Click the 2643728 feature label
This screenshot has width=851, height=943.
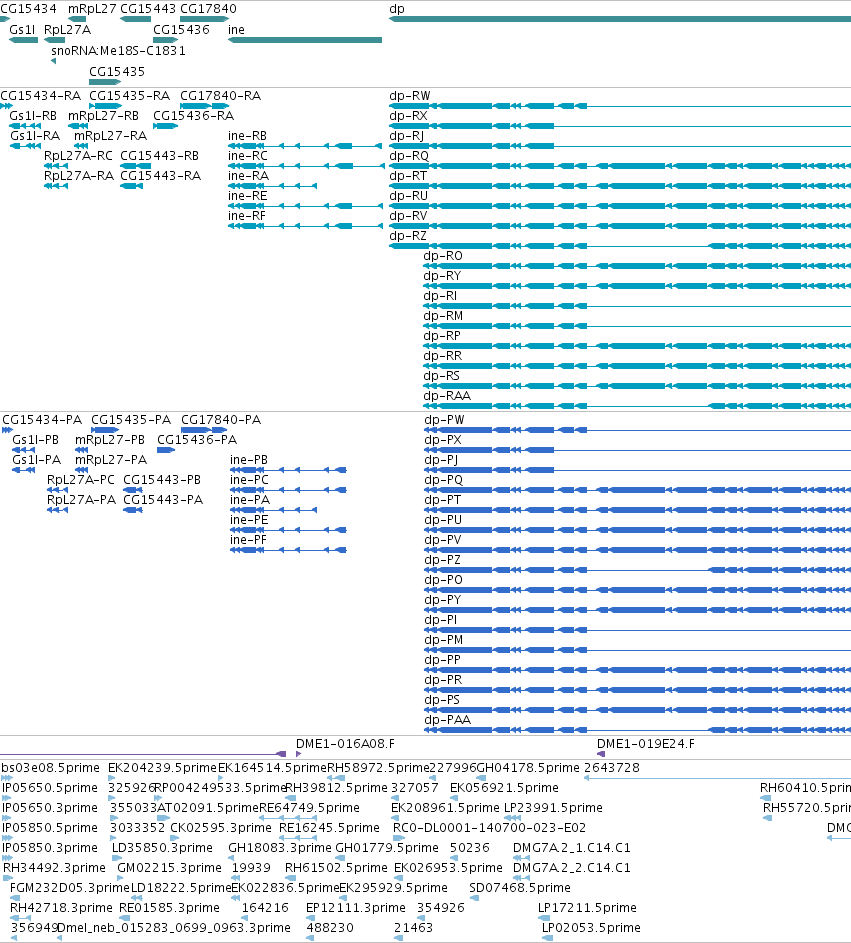612,768
